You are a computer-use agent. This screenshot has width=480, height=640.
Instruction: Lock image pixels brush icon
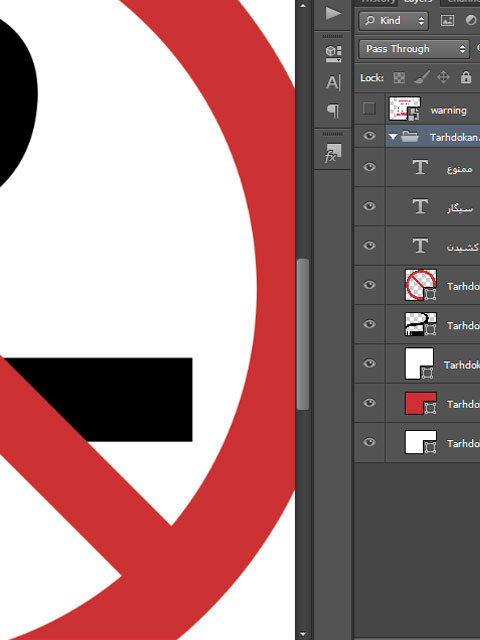[421, 77]
